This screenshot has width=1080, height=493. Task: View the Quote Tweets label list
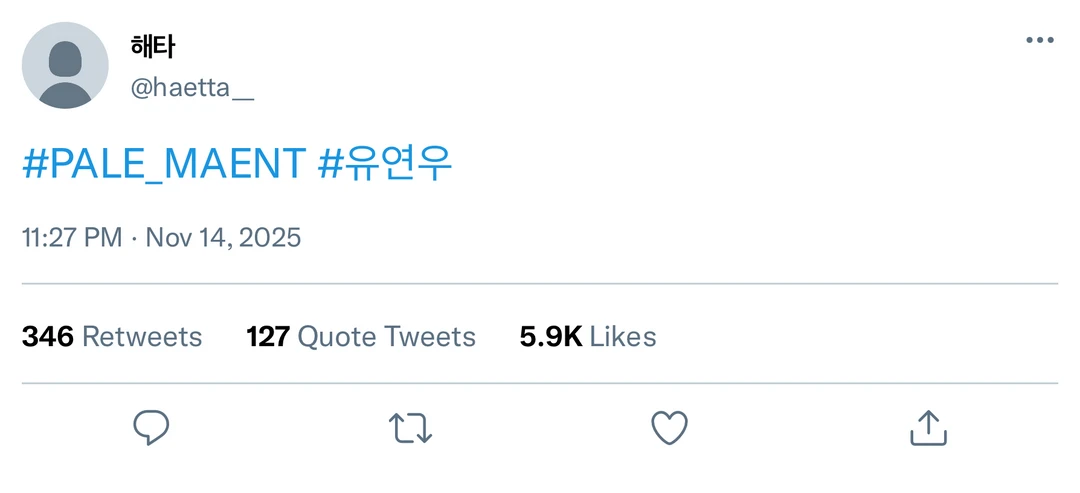[x=387, y=337]
